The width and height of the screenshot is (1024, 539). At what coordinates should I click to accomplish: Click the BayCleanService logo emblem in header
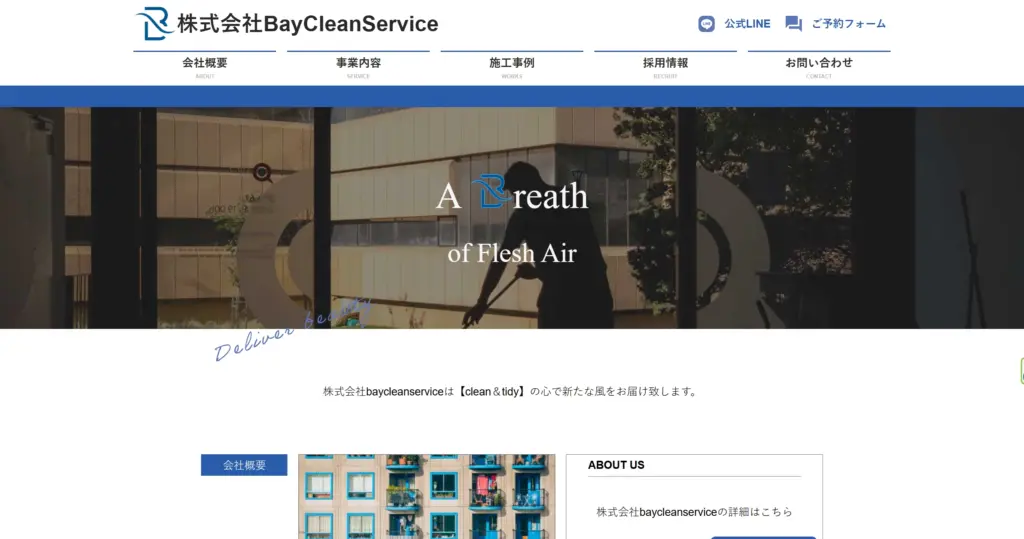pyautogui.click(x=153, y=23)
